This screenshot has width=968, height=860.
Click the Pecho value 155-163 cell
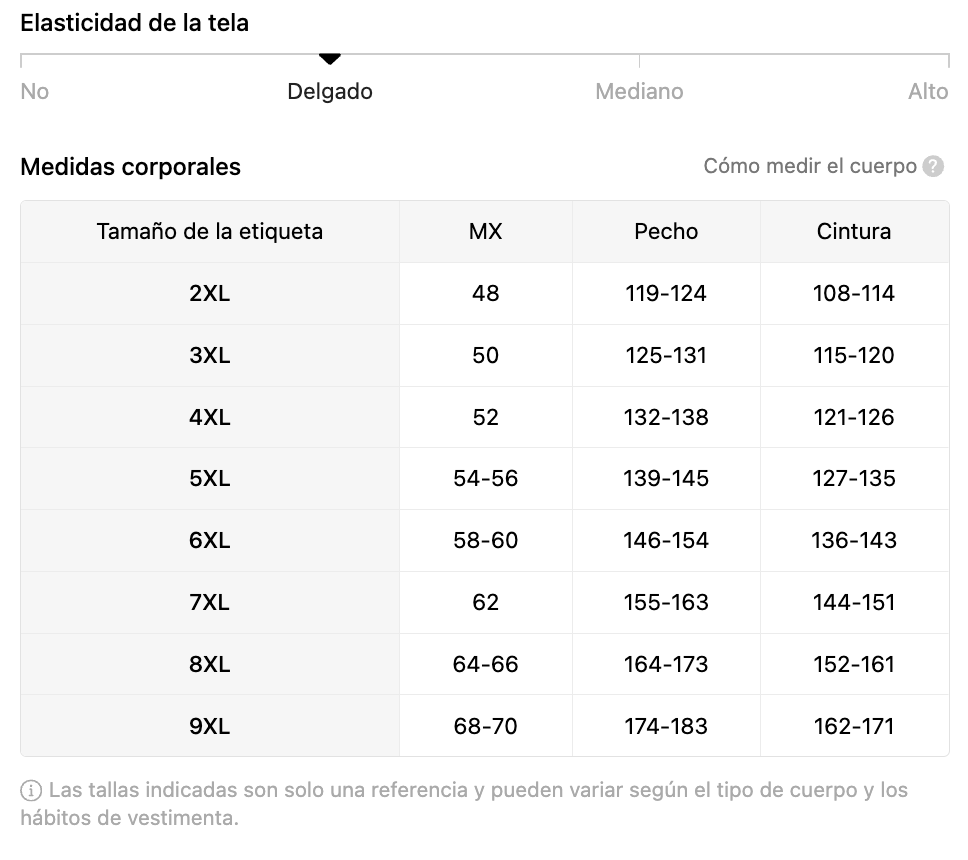point(666,603)
